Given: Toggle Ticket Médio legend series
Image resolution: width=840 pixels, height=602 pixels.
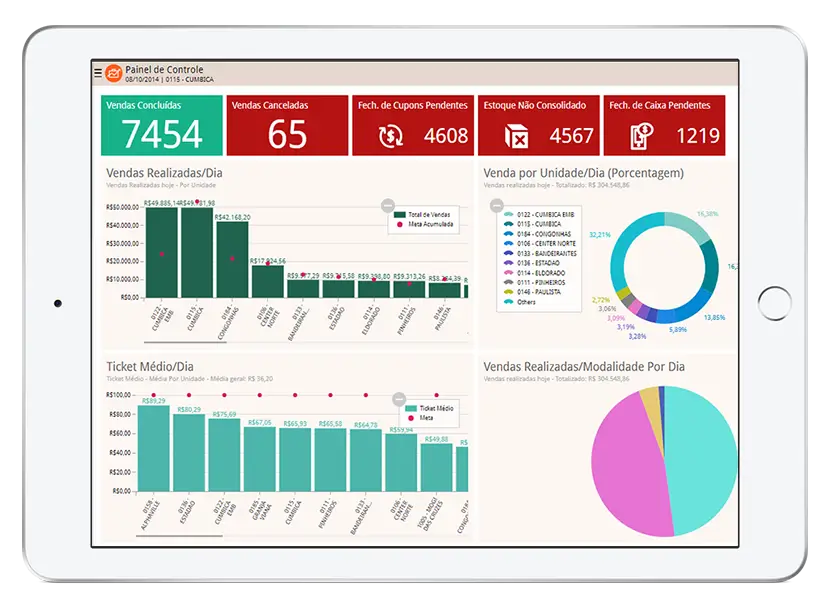Looking at the screenshot, I should coord(430,408).
